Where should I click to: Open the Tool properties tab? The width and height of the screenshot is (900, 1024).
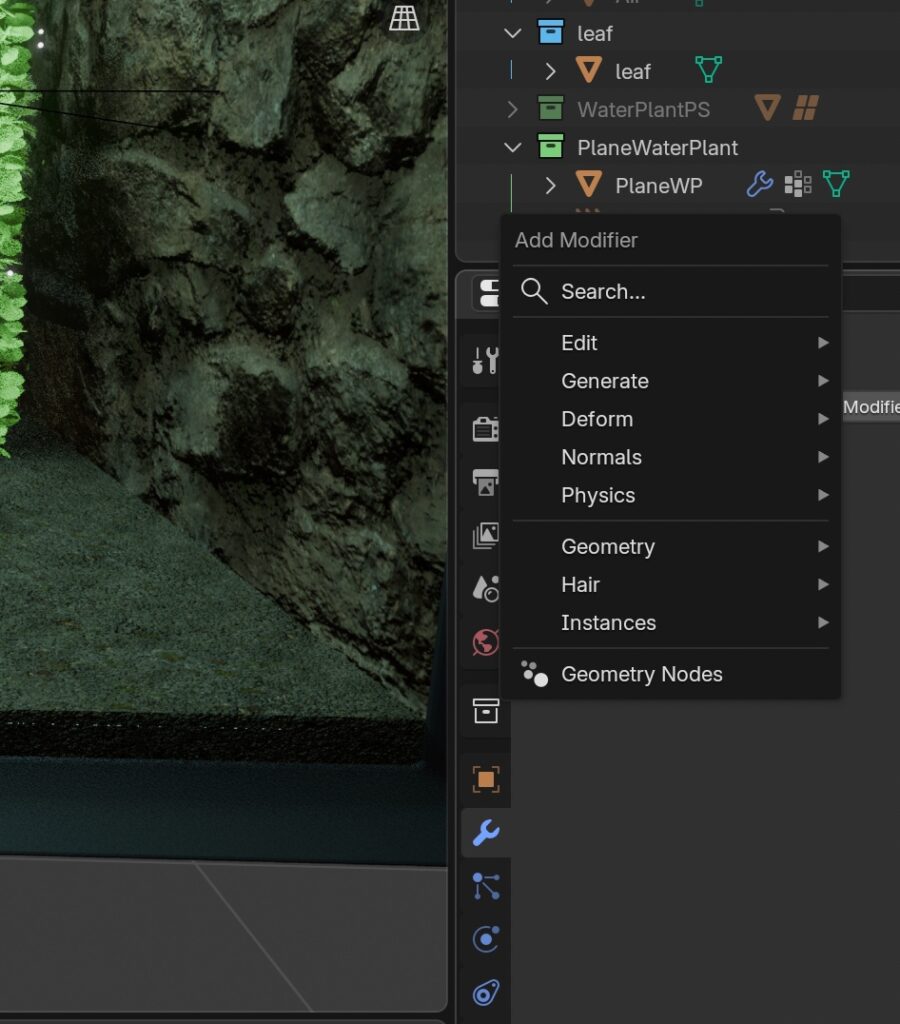coord(486,360)
